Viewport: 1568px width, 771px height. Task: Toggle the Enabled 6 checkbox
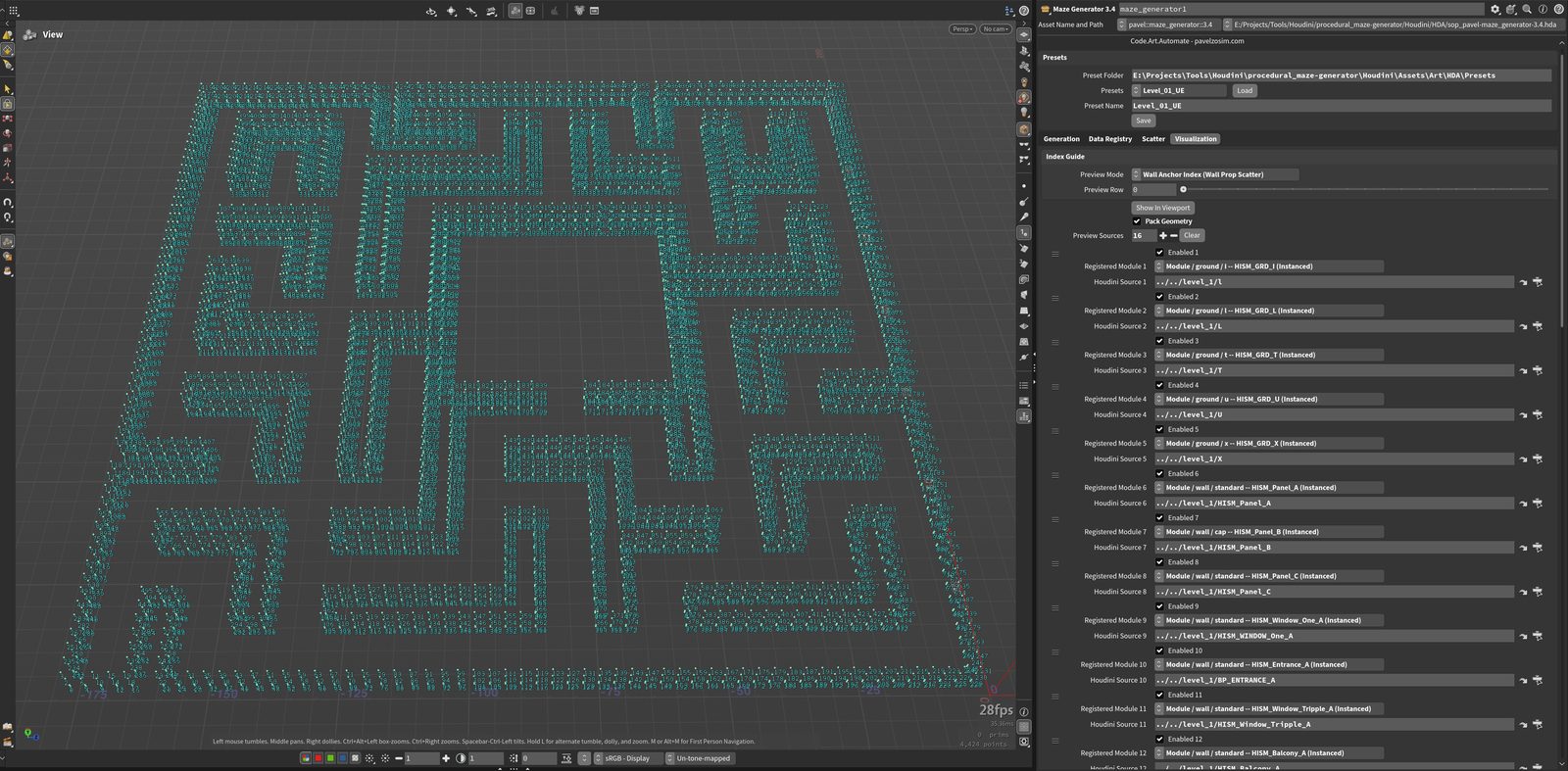[1159, 473]
